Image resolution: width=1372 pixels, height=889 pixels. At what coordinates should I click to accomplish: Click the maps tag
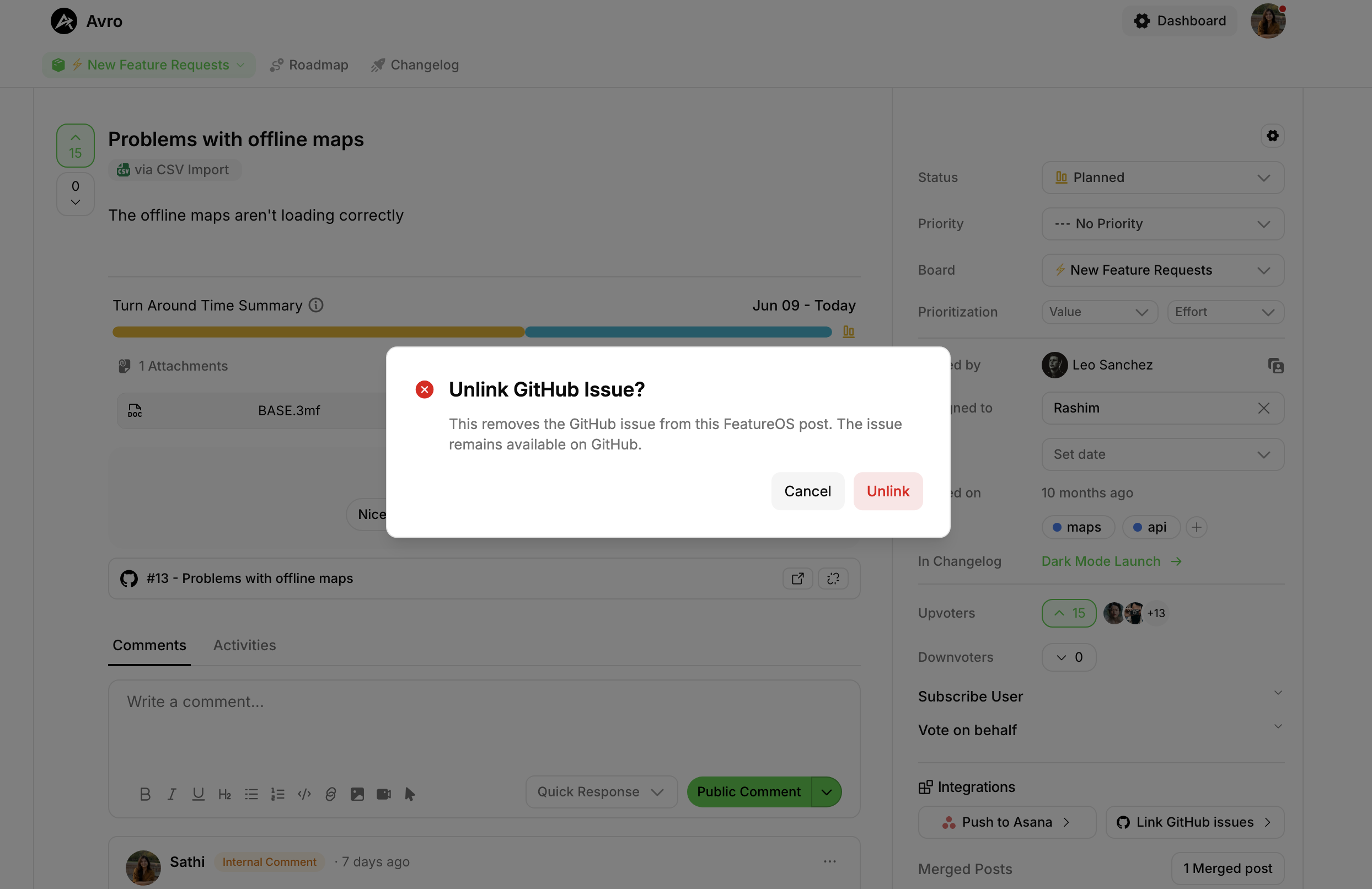1078,527
